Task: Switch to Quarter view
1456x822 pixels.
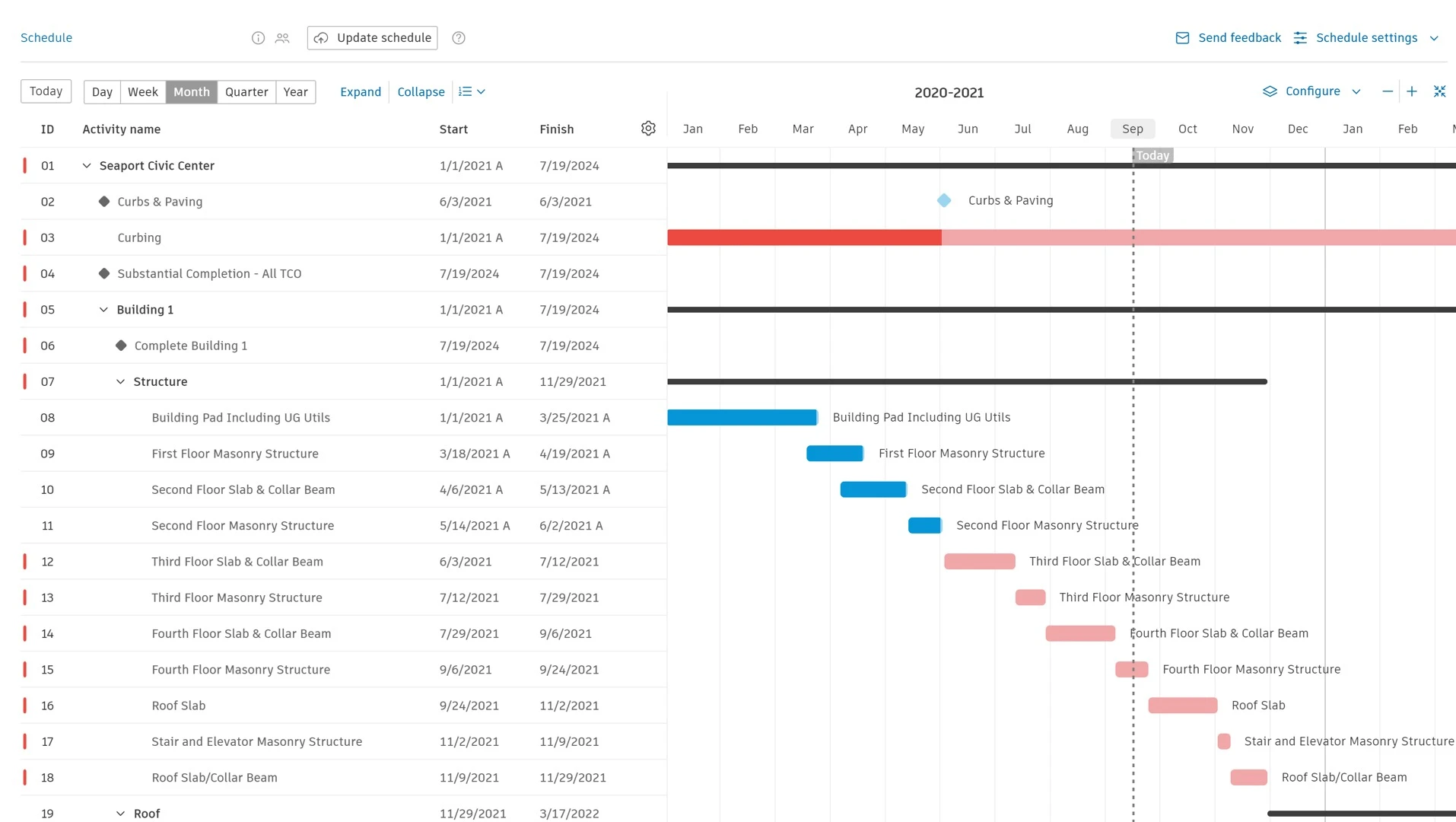Action: (x=246, y=92)
